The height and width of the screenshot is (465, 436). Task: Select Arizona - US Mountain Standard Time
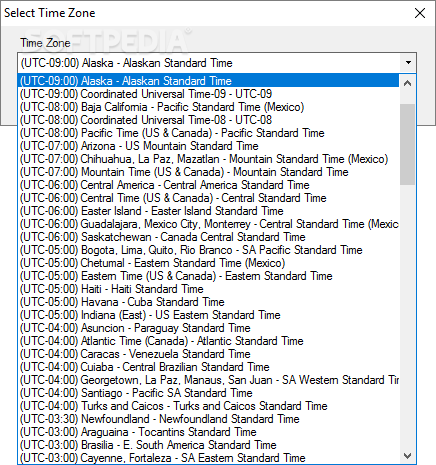pos(209,146)
